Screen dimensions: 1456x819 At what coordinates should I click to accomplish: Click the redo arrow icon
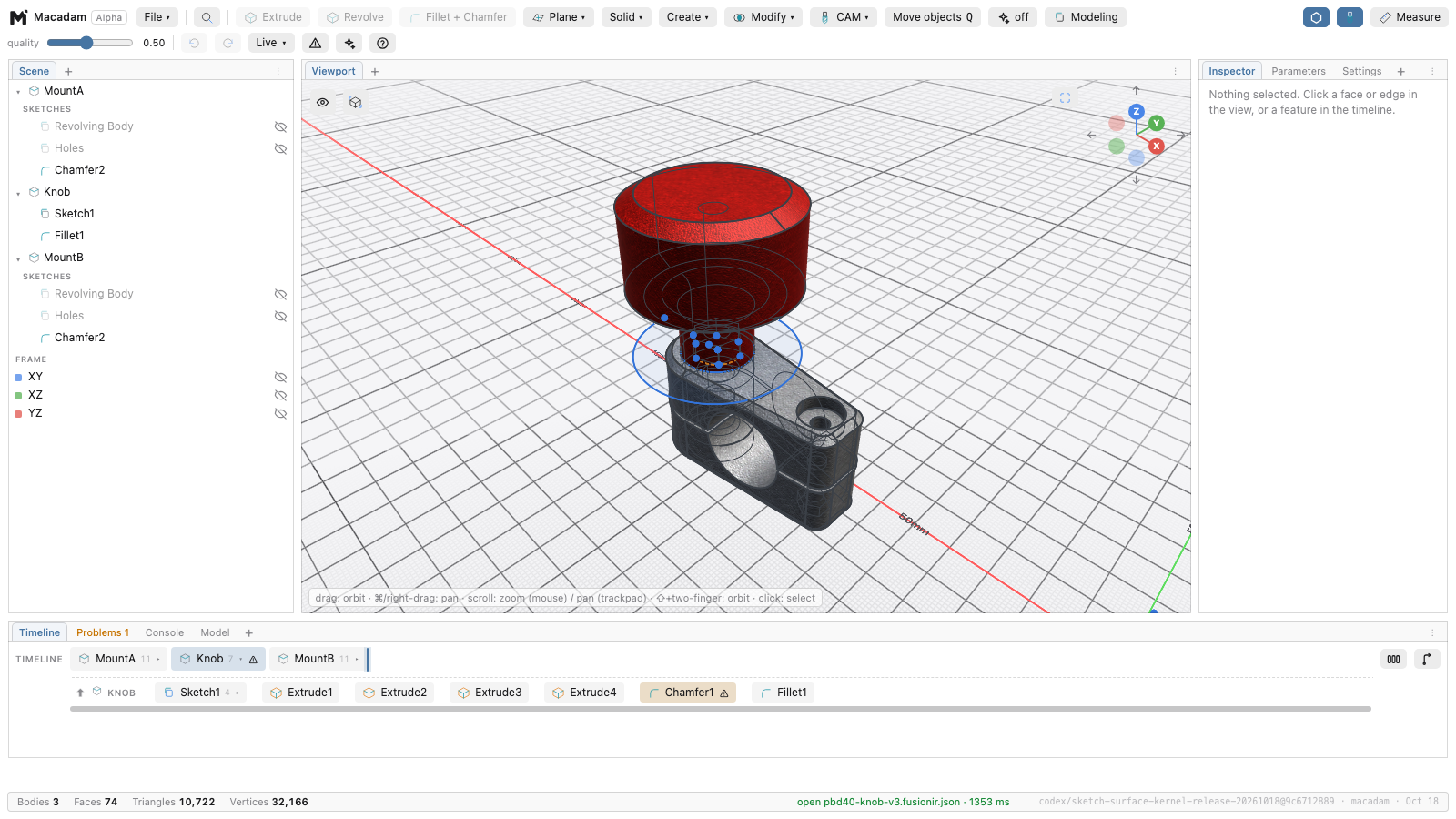click(x=228, y=43)
